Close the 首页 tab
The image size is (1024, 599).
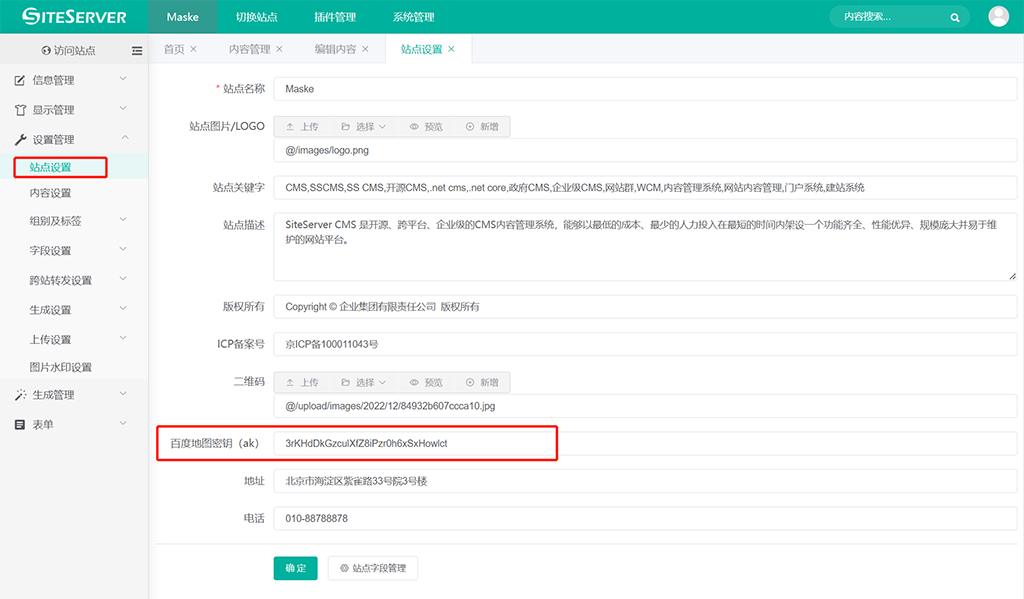193,49
